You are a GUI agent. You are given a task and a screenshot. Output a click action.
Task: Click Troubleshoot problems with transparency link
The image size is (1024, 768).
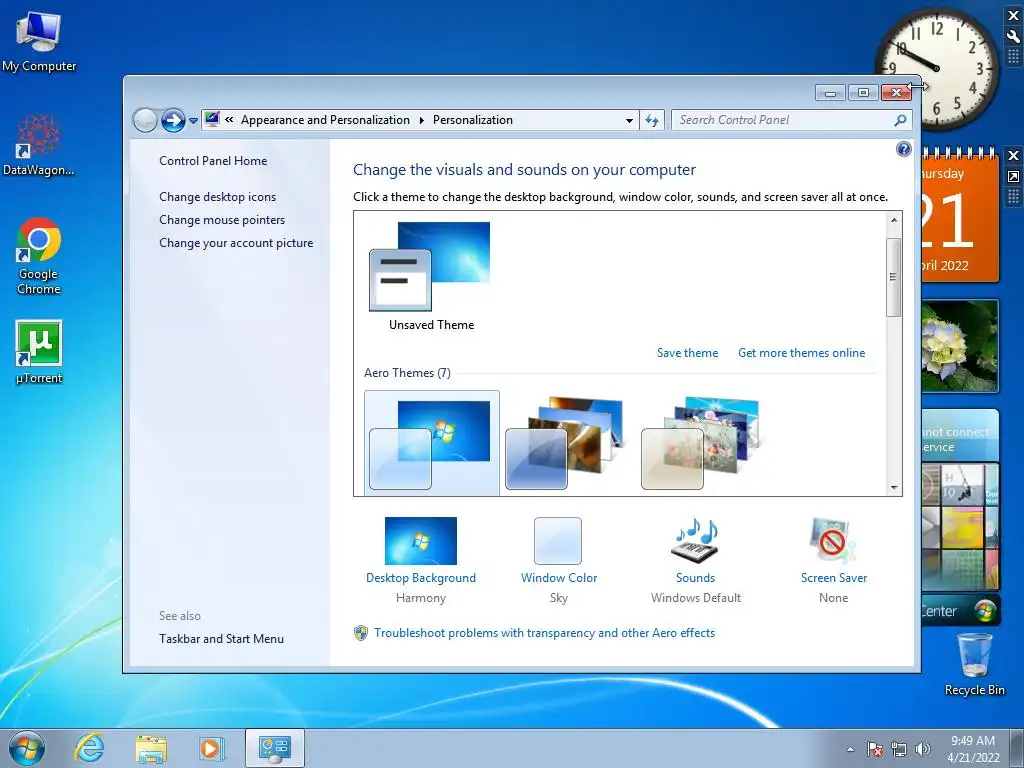click(x=544, y=633)
